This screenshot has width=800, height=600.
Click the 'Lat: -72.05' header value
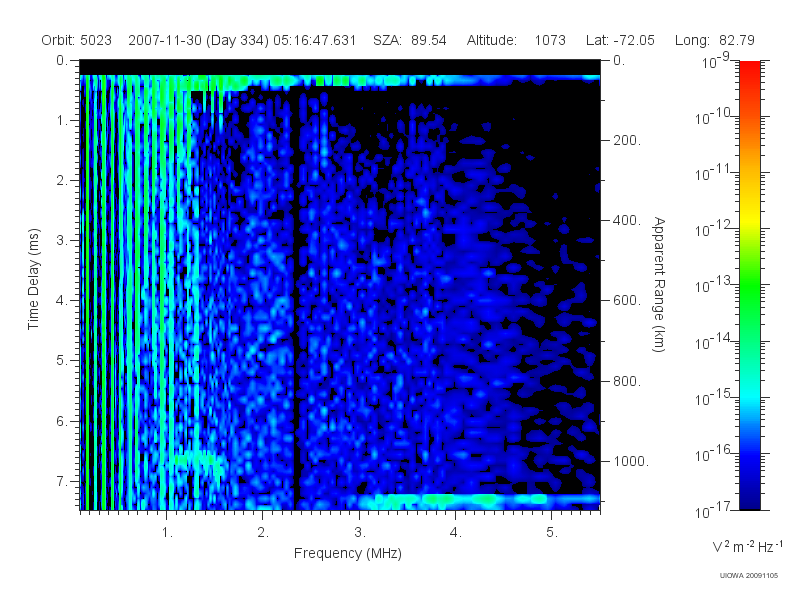[x=620, y=40]
